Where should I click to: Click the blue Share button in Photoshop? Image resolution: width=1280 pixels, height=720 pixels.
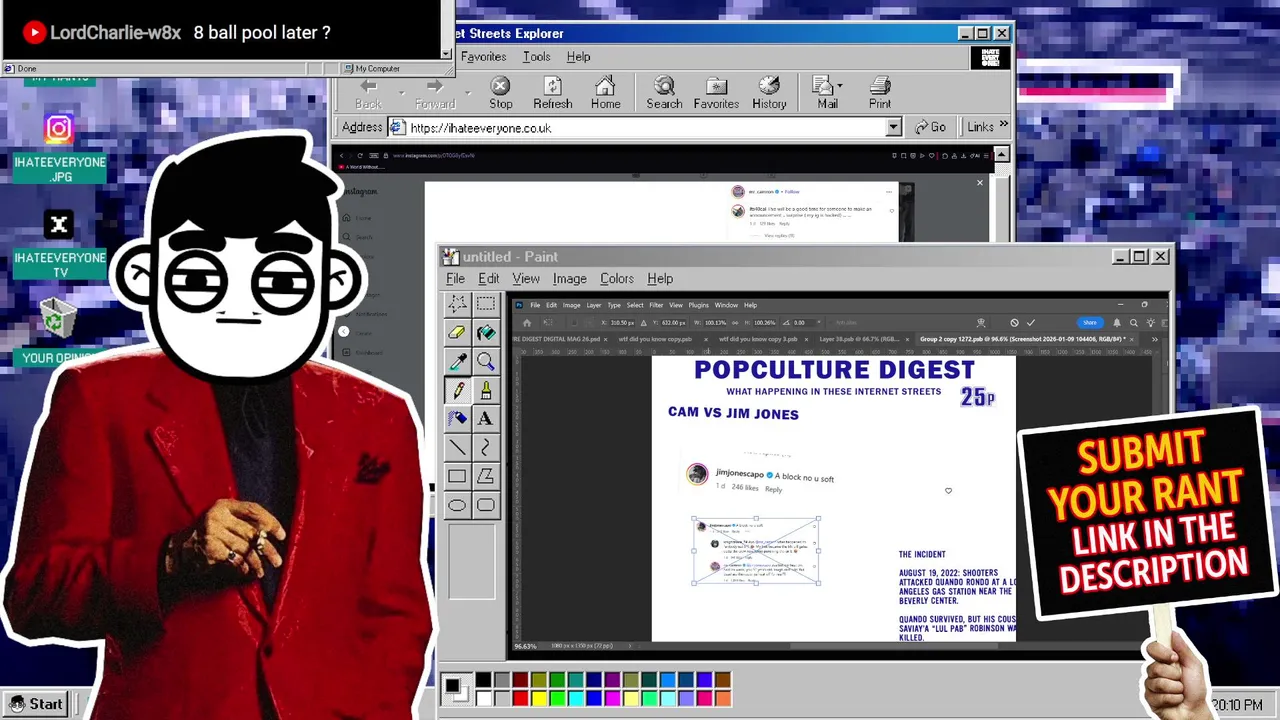click(x=1089, y=323)
